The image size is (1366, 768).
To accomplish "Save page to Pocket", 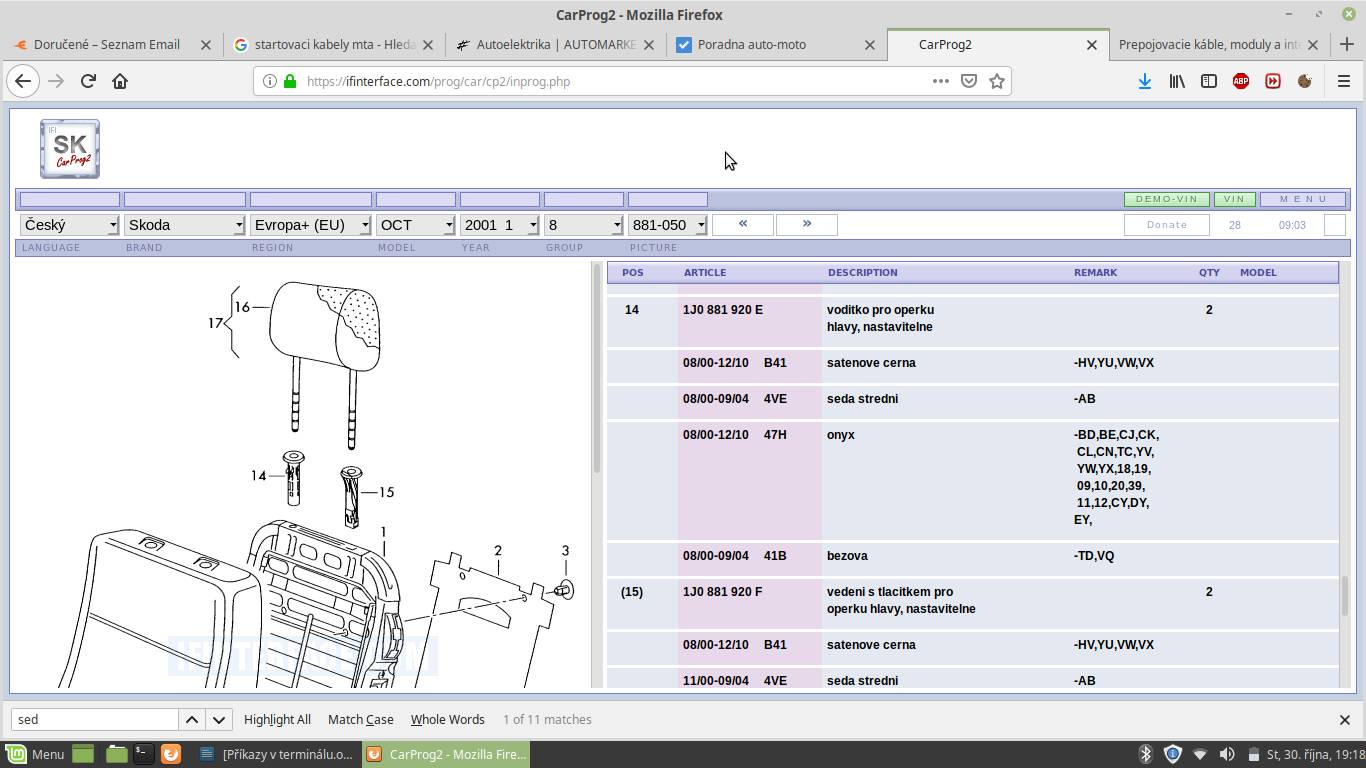I will pyautogui.click(x=968, y=81).
